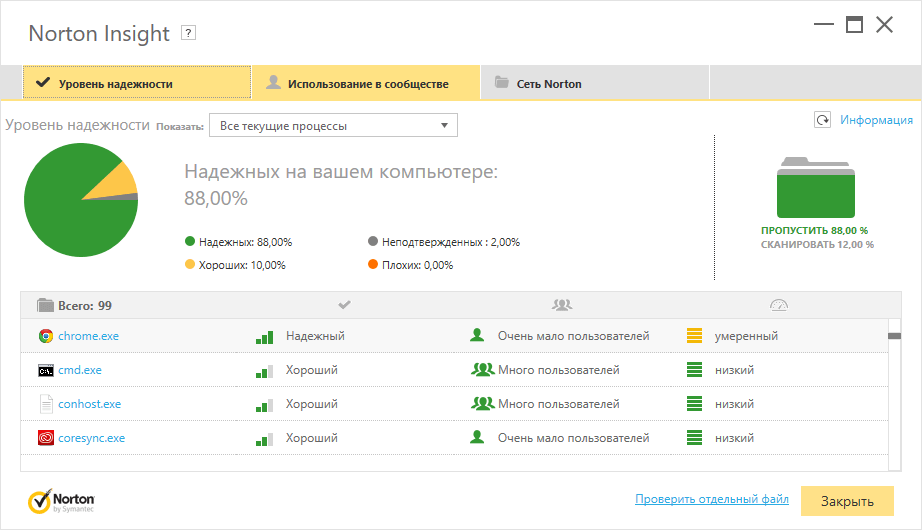The width and height of the screenshot is (922, 530).
Task: Click the orange Плохих legend dot
Action: [x=373, y=264]
